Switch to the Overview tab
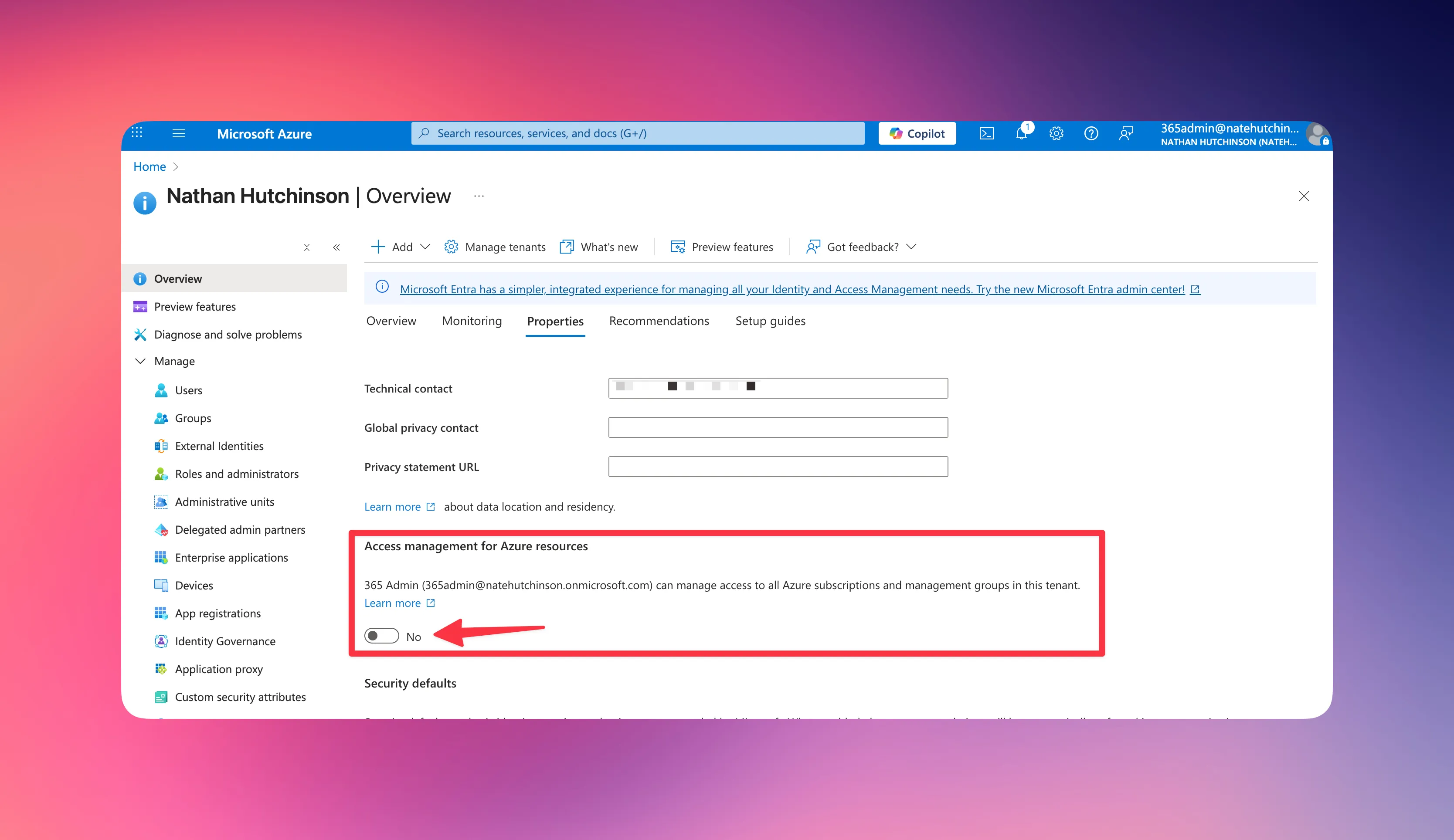Screen dimensions: 1454x840 coord(391,321)
